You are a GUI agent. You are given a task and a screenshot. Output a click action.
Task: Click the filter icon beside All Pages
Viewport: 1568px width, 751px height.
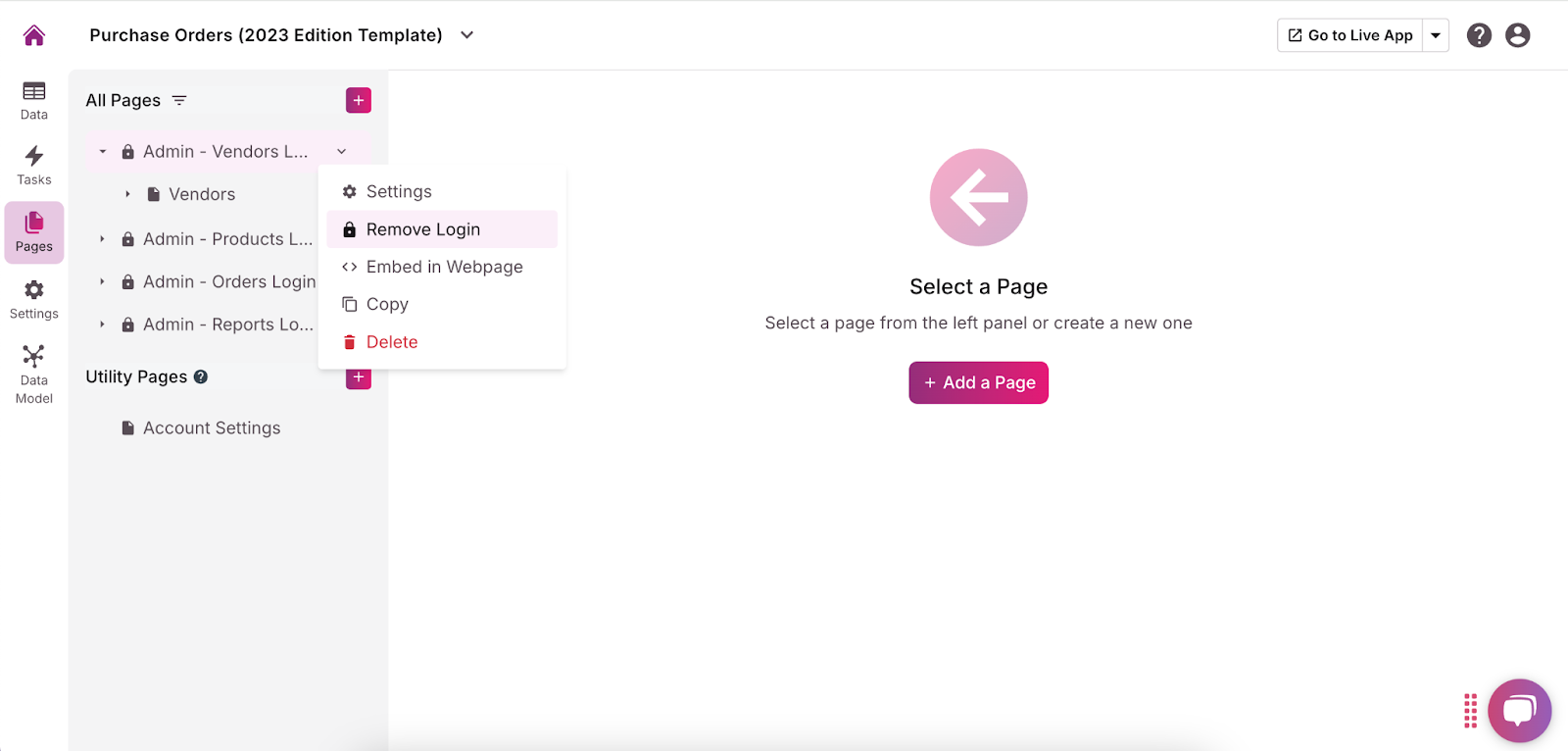click(179, 101)
